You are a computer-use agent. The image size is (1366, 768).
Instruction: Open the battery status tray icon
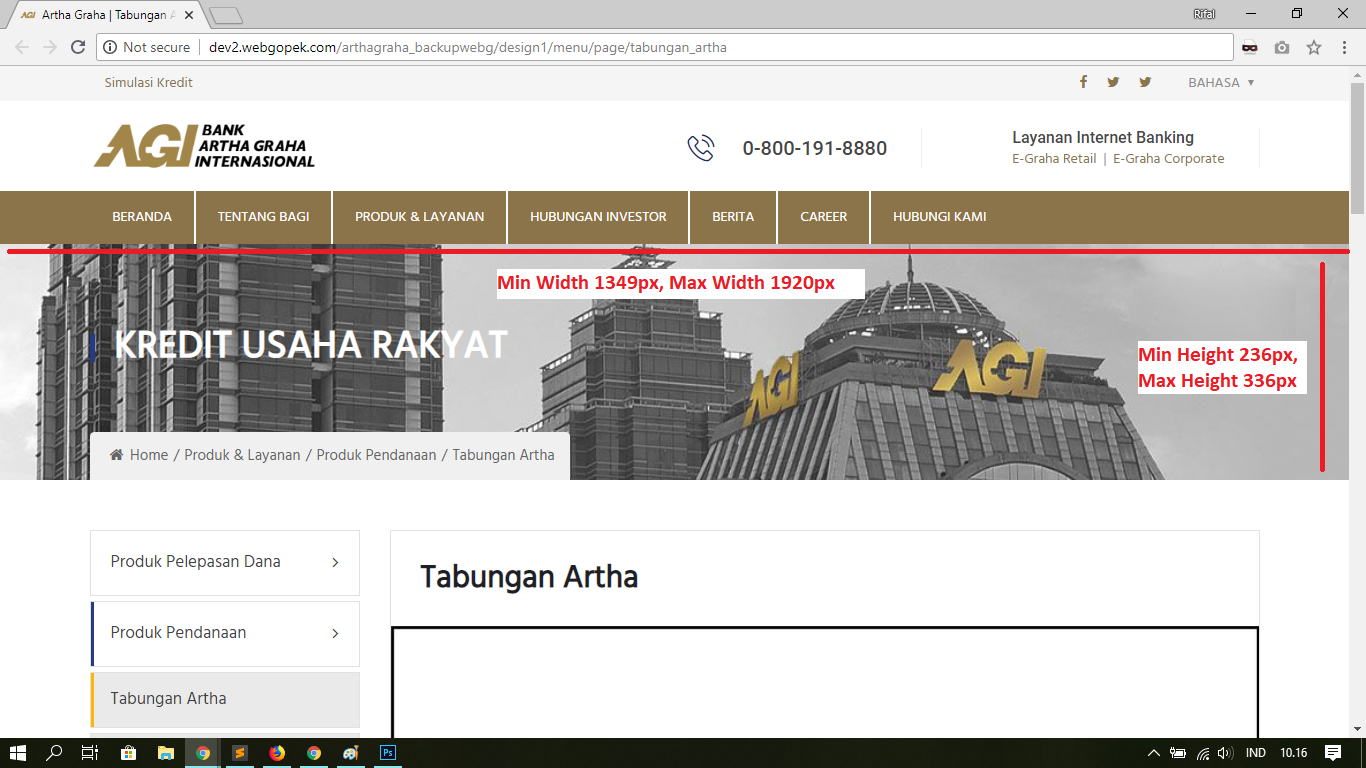[1178, 753]
